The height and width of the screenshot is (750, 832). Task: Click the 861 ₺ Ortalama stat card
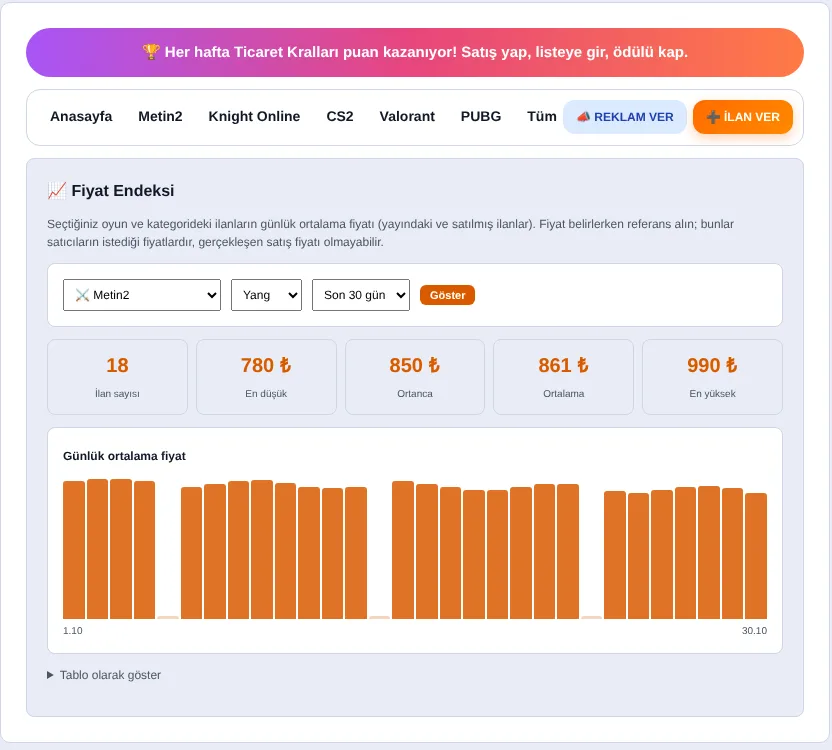point(564,377)
